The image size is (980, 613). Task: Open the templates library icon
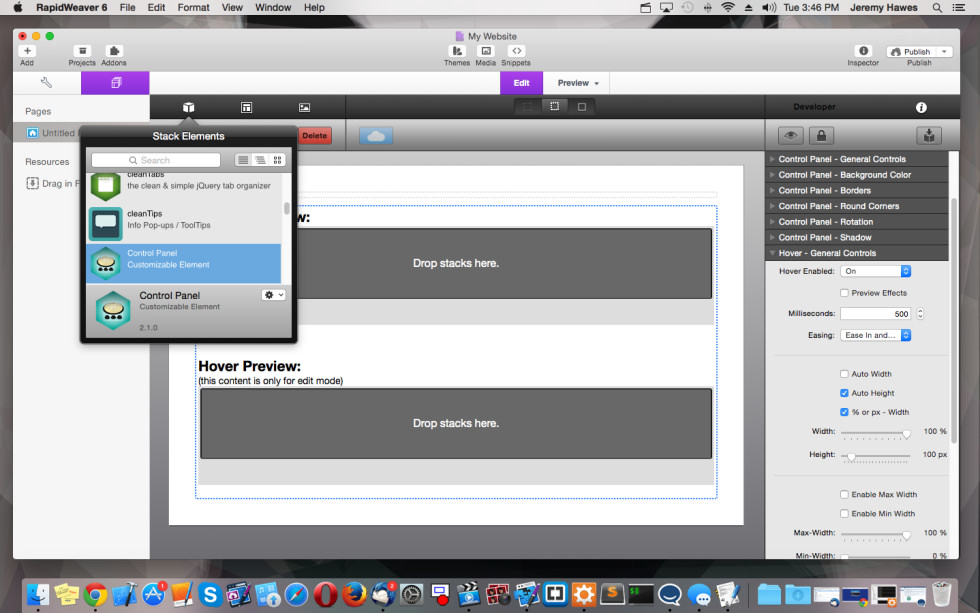pos(246,107)
